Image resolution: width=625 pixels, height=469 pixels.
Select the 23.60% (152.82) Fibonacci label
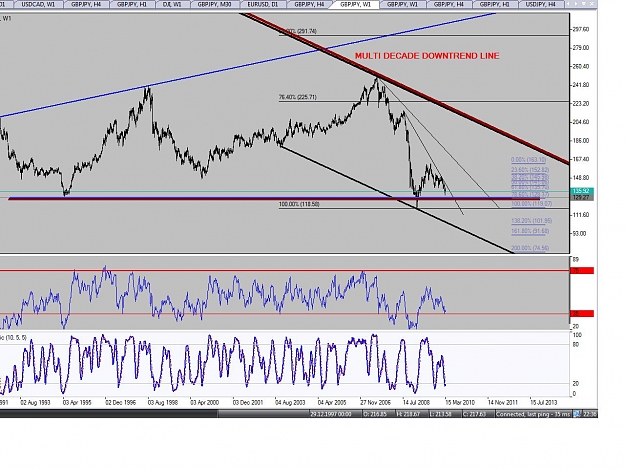pyautogui.click(x=530, y=170)
